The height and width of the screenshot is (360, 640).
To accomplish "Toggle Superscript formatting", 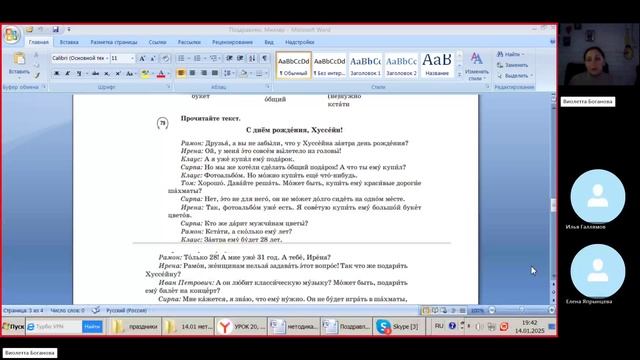I will pos(118,73).
